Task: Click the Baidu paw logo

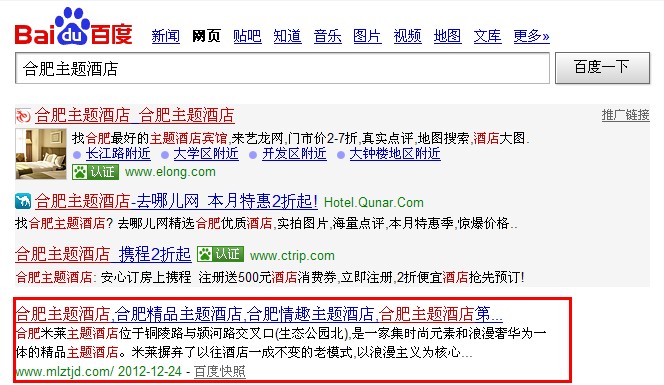Action: [73, 27]
